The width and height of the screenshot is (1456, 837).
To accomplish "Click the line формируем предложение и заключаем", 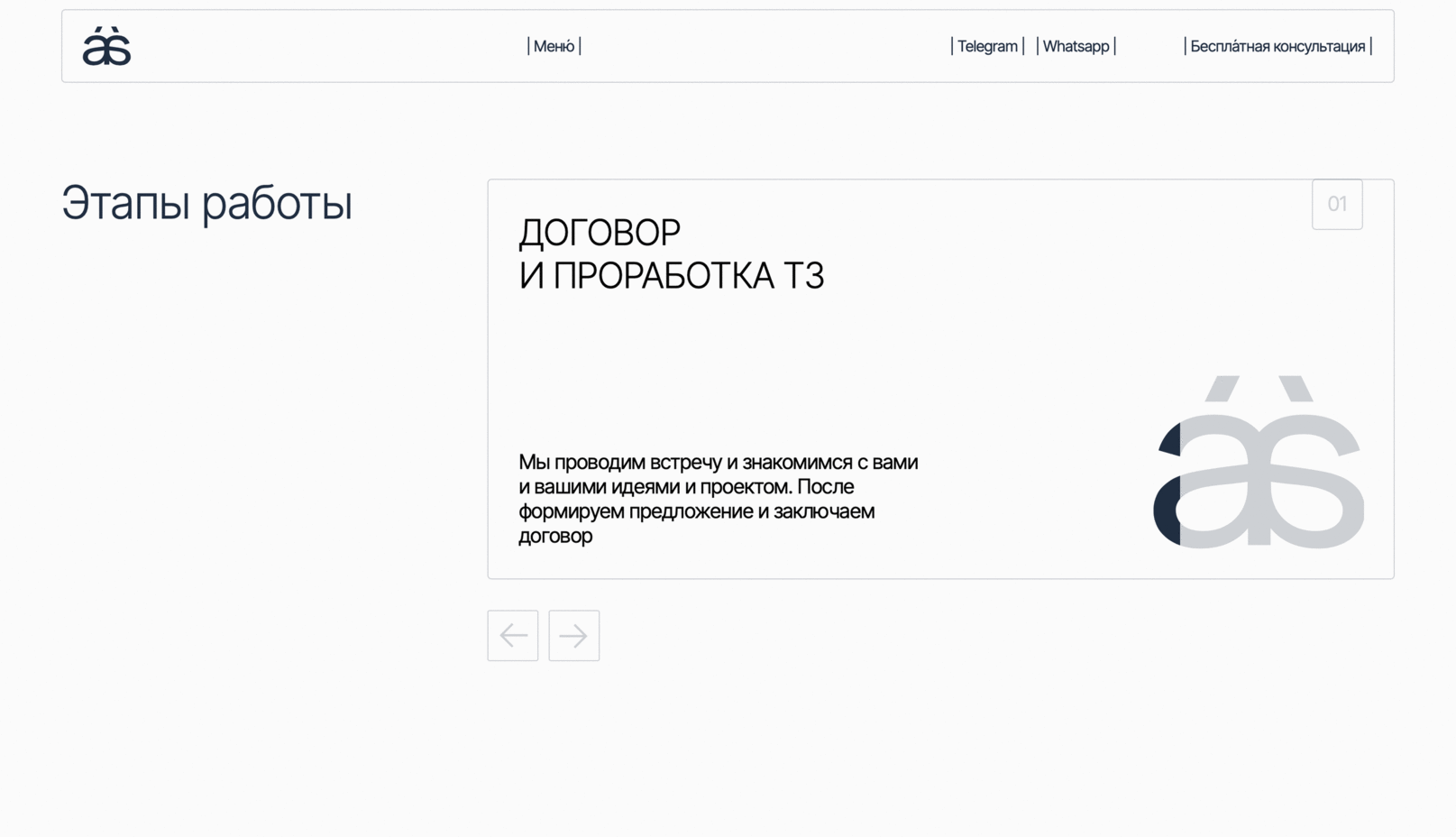I will click(696, 511).
